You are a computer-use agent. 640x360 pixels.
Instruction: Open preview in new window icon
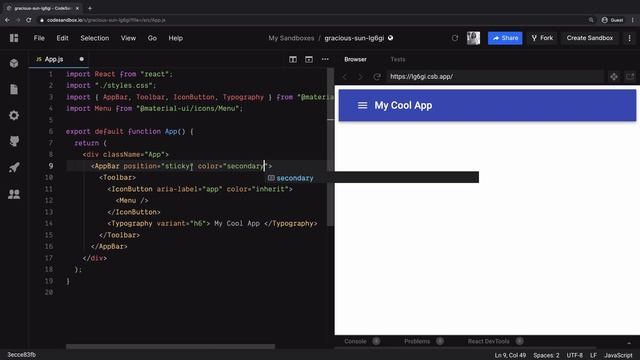click(x=630, y=77)
